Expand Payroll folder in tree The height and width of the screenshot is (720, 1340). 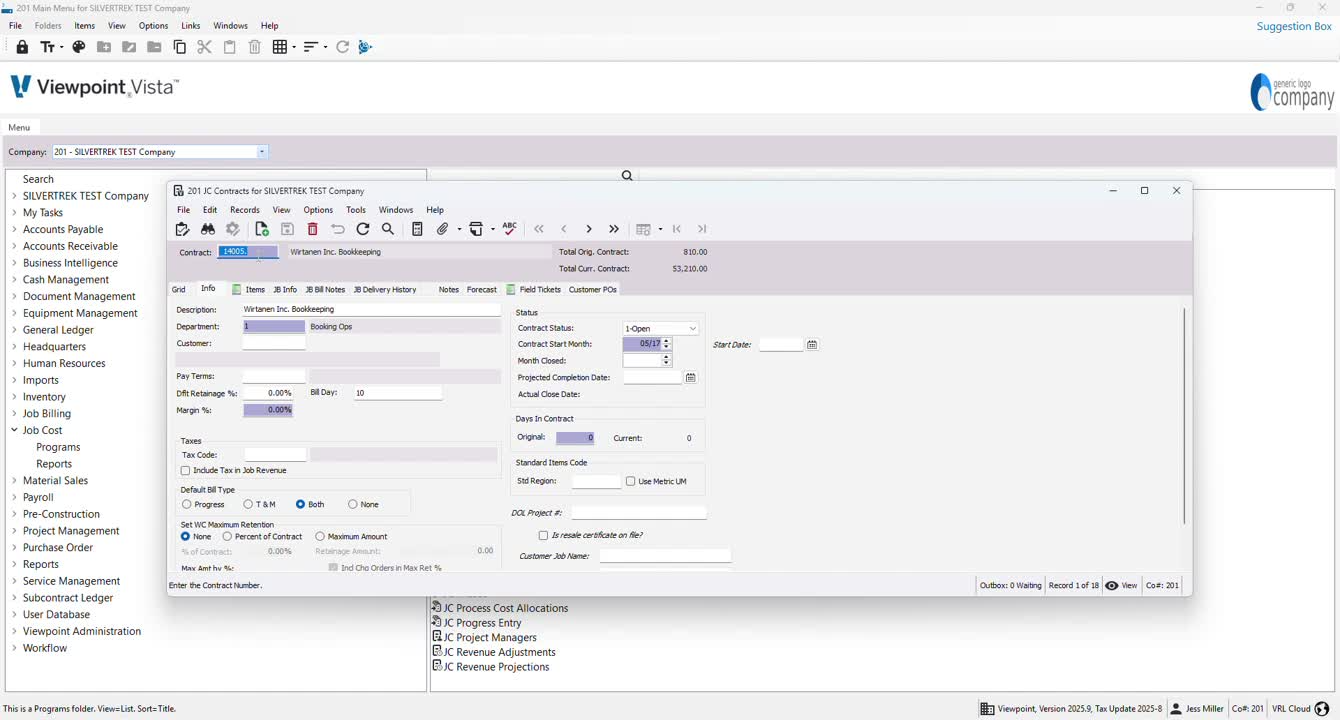coord(14,497)
